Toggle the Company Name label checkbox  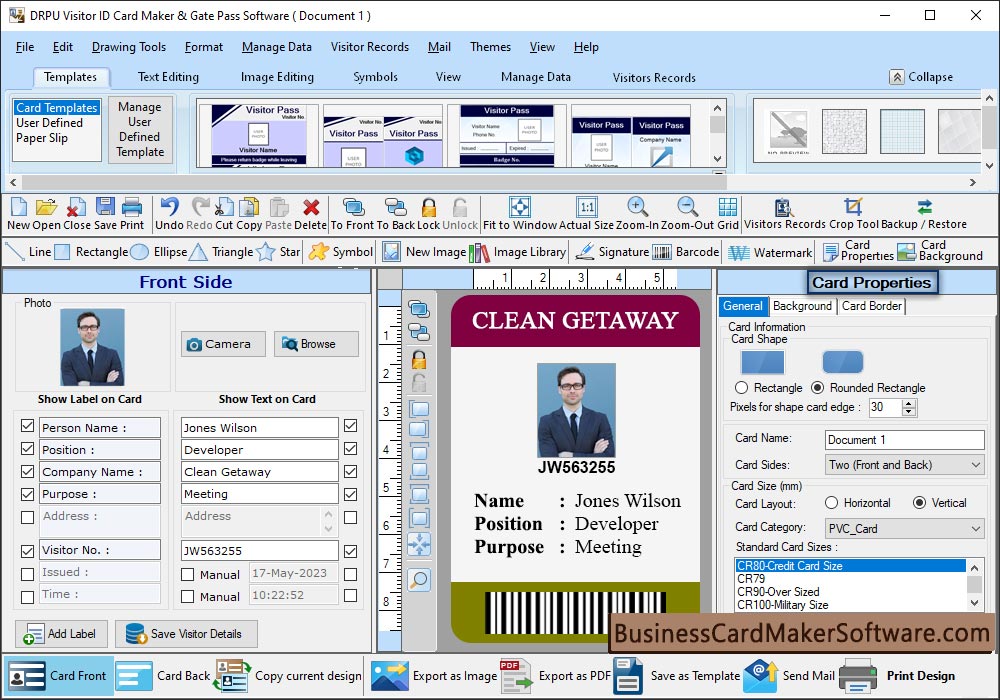[x=27, y=472]
